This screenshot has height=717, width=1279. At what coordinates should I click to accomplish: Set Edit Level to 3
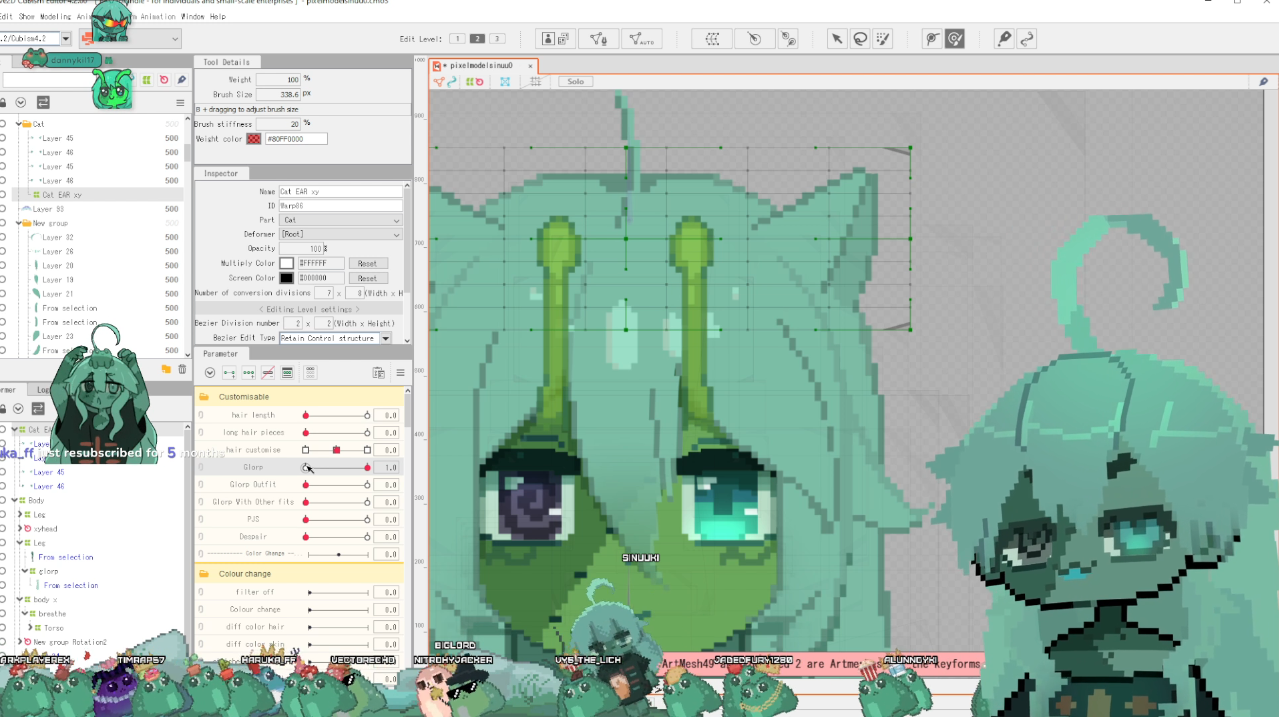497,39
